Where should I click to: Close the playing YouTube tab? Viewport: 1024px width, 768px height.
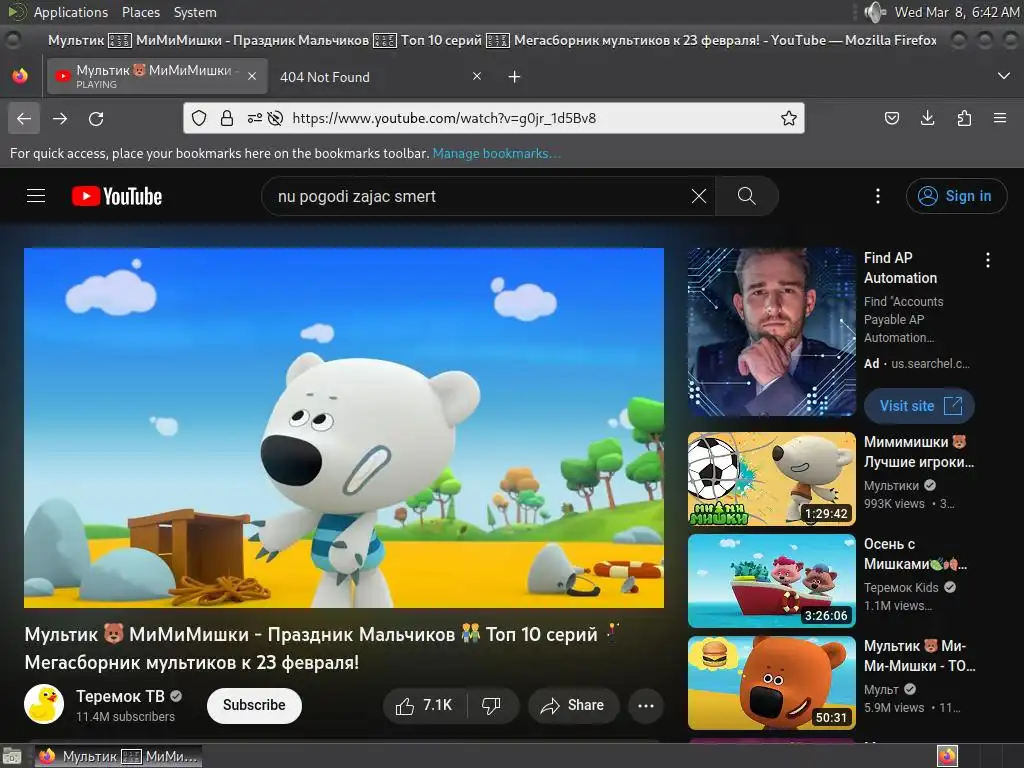coord(251,76)
